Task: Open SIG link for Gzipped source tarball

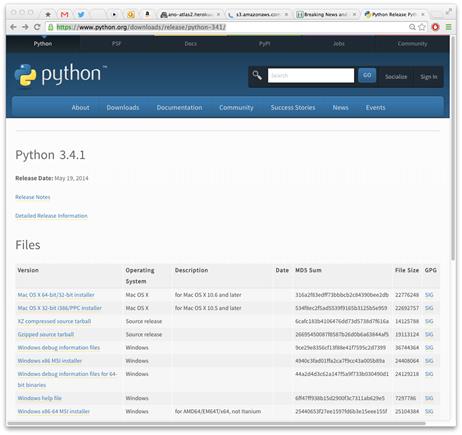Action: coord(429,334)
